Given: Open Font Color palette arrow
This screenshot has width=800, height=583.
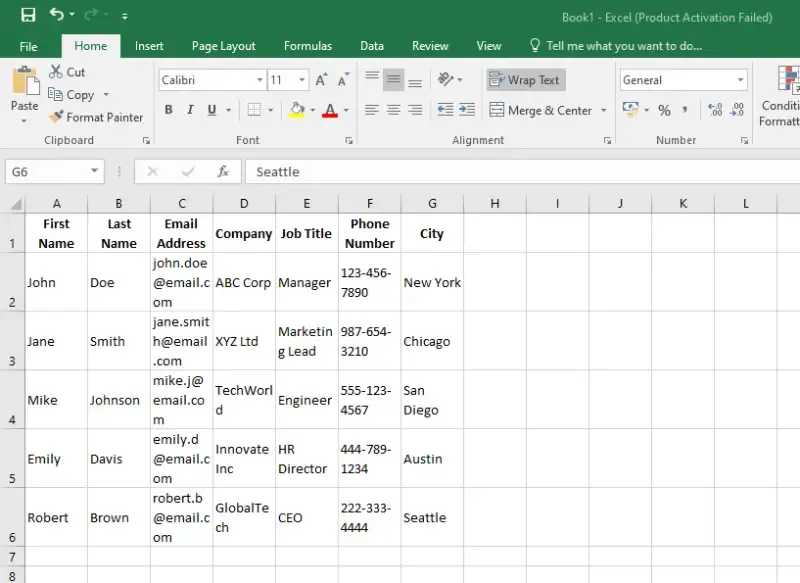Looking at the screenshot, I should (x=346, y=110).
